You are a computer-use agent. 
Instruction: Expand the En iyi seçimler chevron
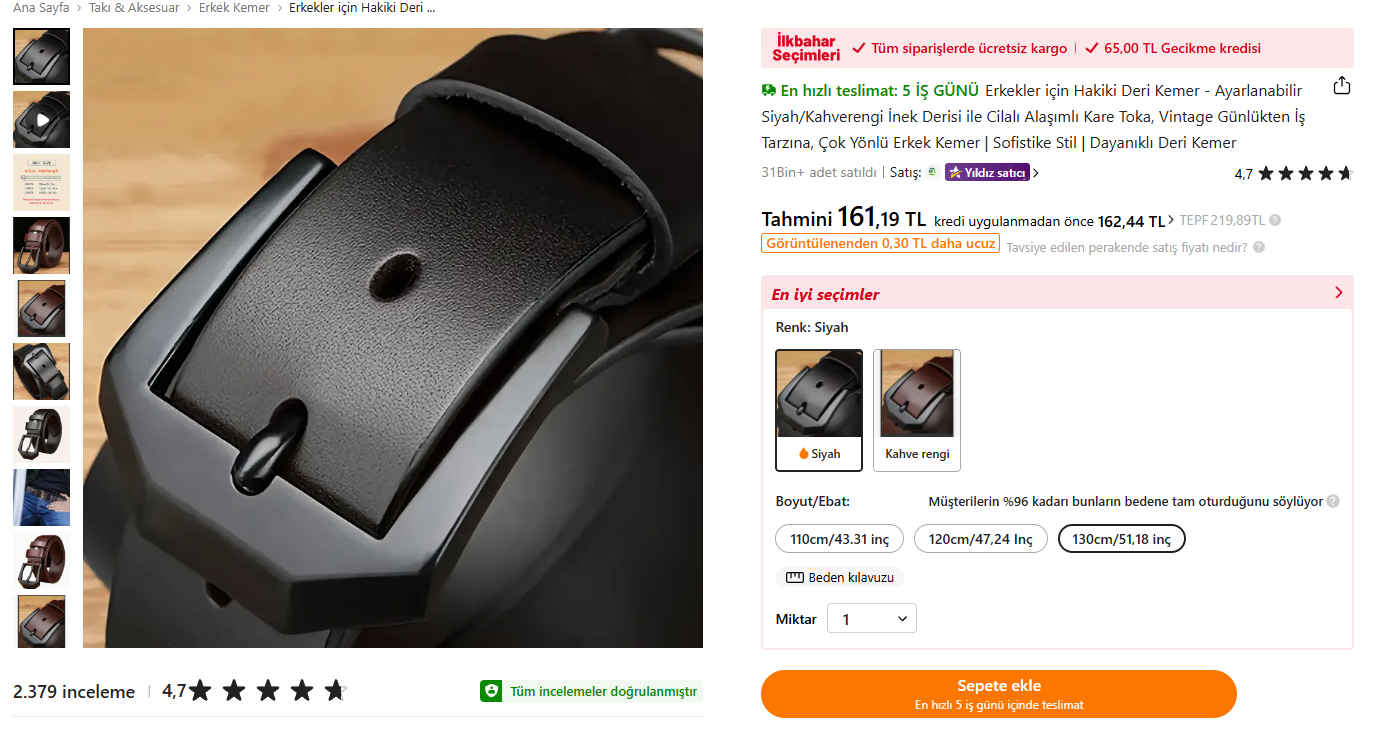(1339, 293)
